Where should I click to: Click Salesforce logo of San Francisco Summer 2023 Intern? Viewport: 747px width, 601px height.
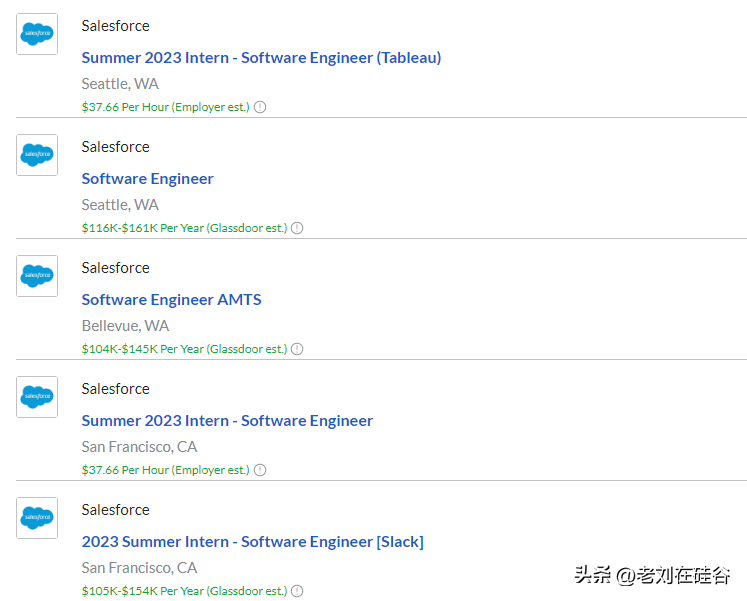coord(37,397)
